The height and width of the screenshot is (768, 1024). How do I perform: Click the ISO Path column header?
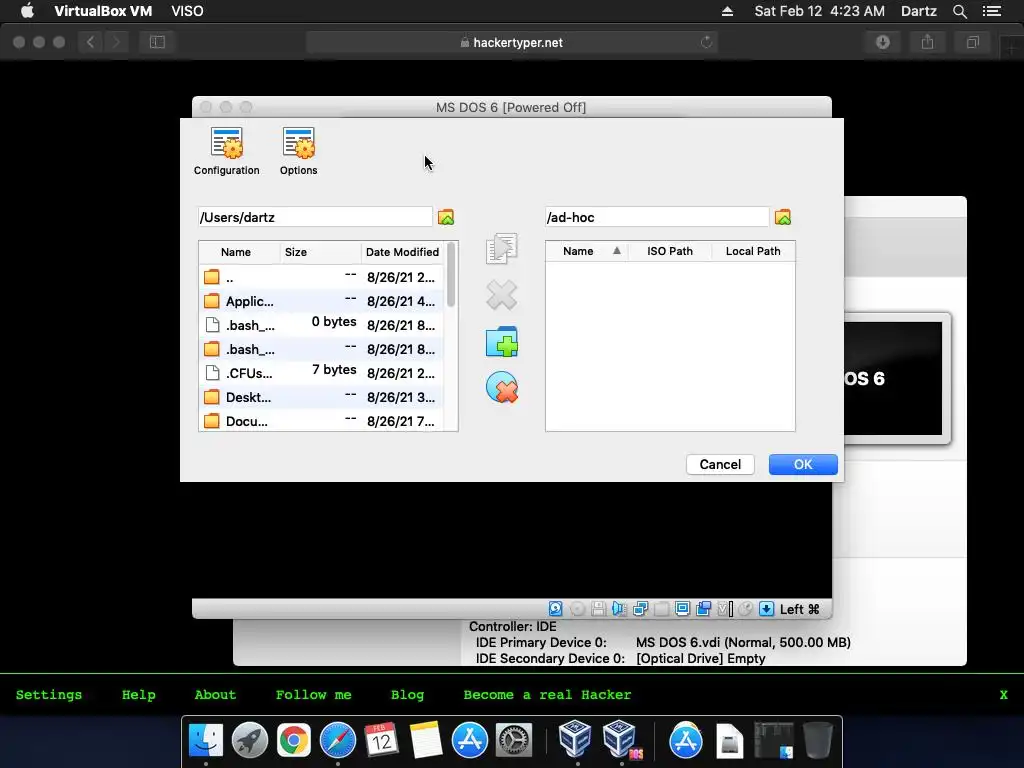(x=670, y=251)
